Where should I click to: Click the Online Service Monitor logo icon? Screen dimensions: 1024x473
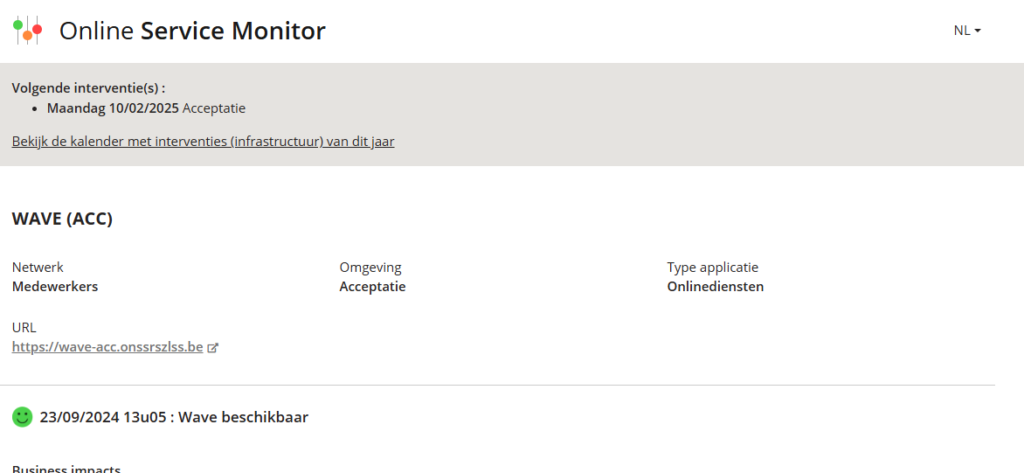click(x=27, y=31)
